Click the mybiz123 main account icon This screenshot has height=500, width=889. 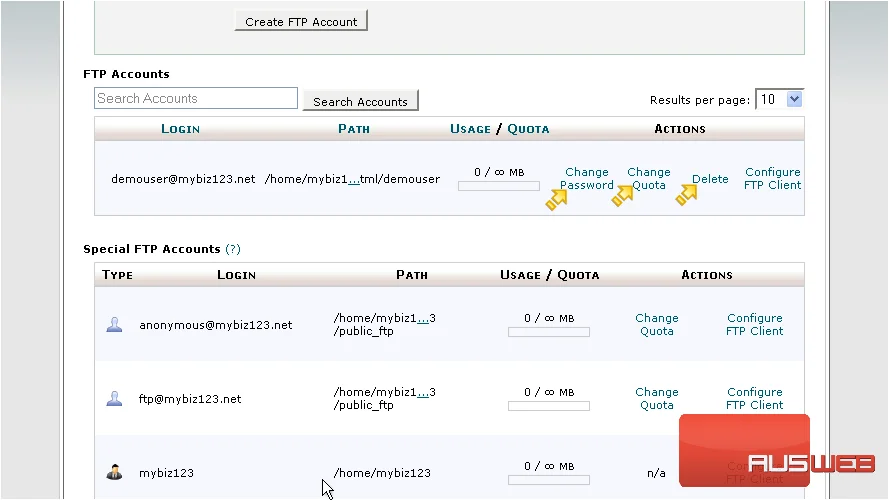coord(115,472)
